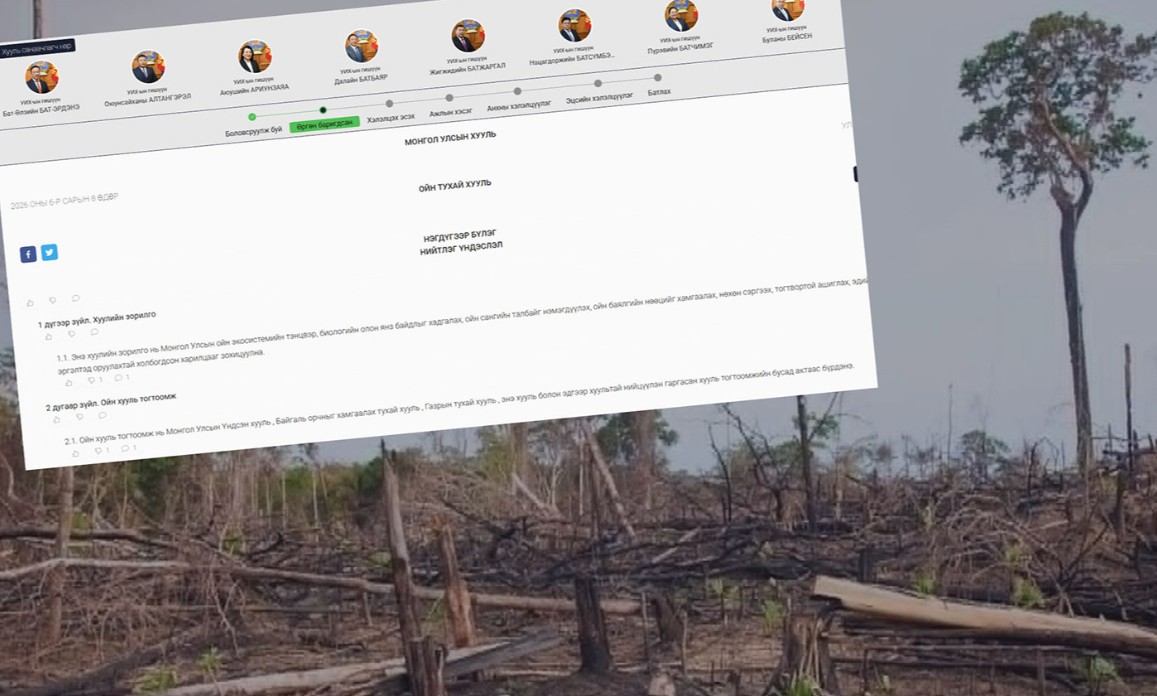The image size is (1157, 696).
Task: Like clause 1.1 of the law
Action: 69,383
